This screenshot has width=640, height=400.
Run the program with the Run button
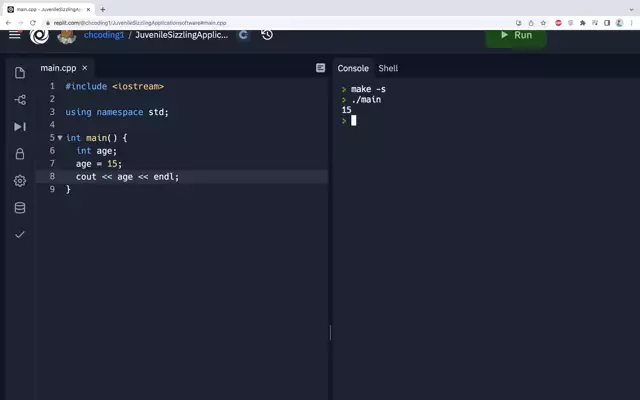(516, 36)
